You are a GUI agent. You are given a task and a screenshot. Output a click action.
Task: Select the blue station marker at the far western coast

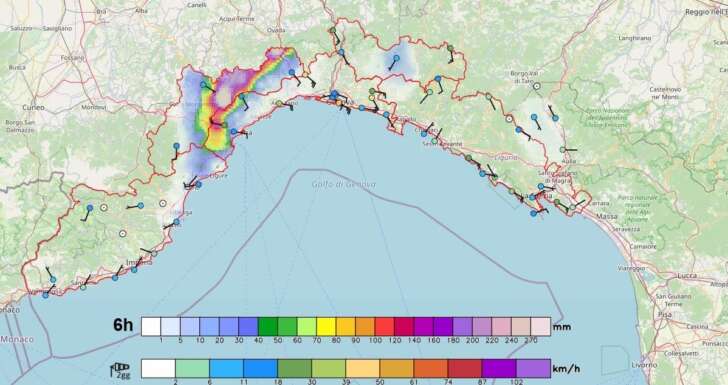(46, 295)
